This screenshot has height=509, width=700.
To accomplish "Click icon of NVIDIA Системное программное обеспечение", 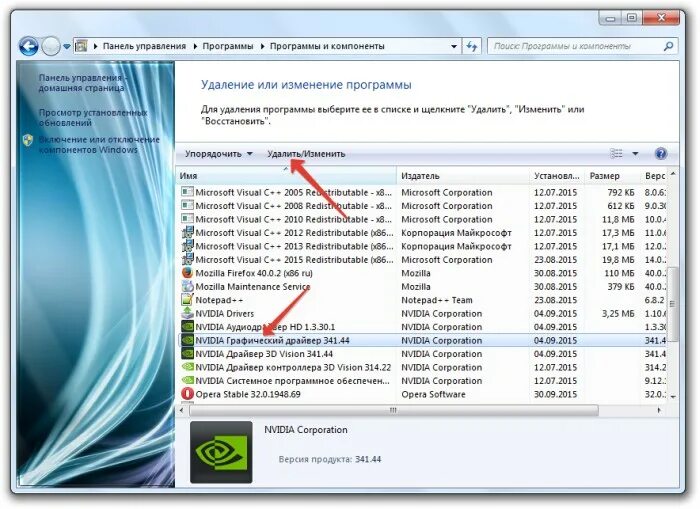I will click(x=188, y=380).
